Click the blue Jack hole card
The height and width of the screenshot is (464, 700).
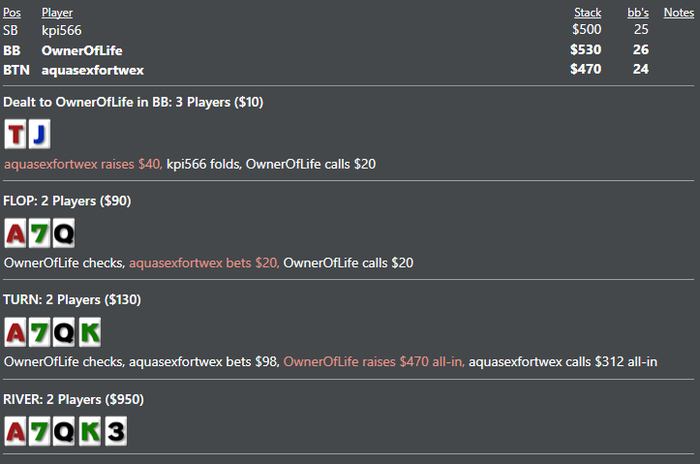coord(38,135)
